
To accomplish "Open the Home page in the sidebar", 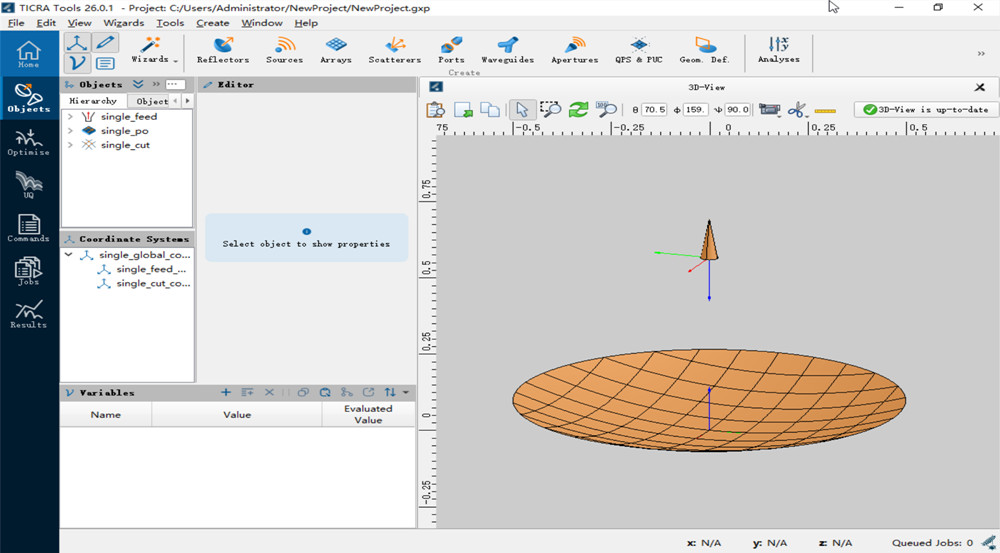I will pos(29,54).
